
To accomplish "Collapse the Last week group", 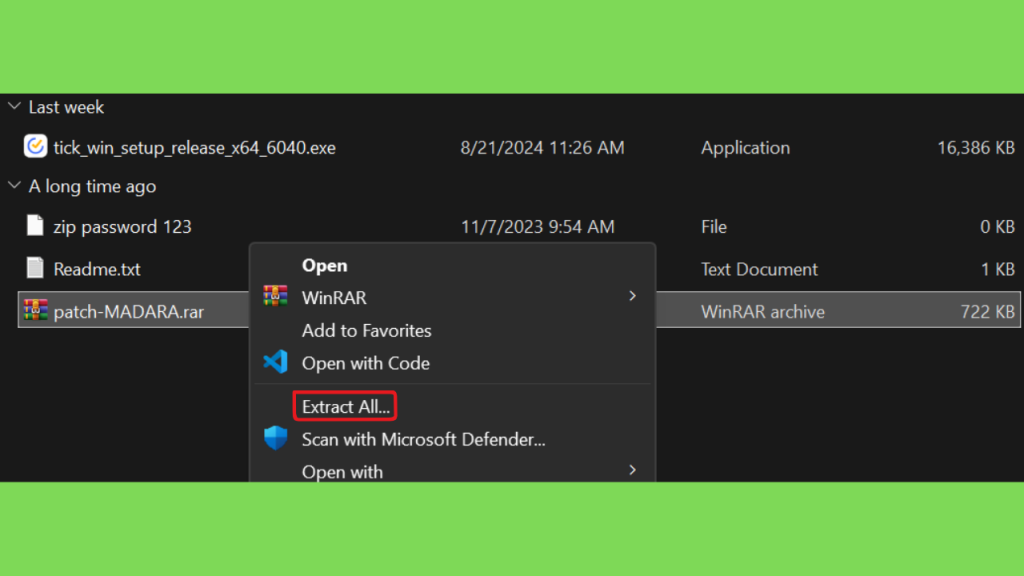I will [x=14, y=106].
